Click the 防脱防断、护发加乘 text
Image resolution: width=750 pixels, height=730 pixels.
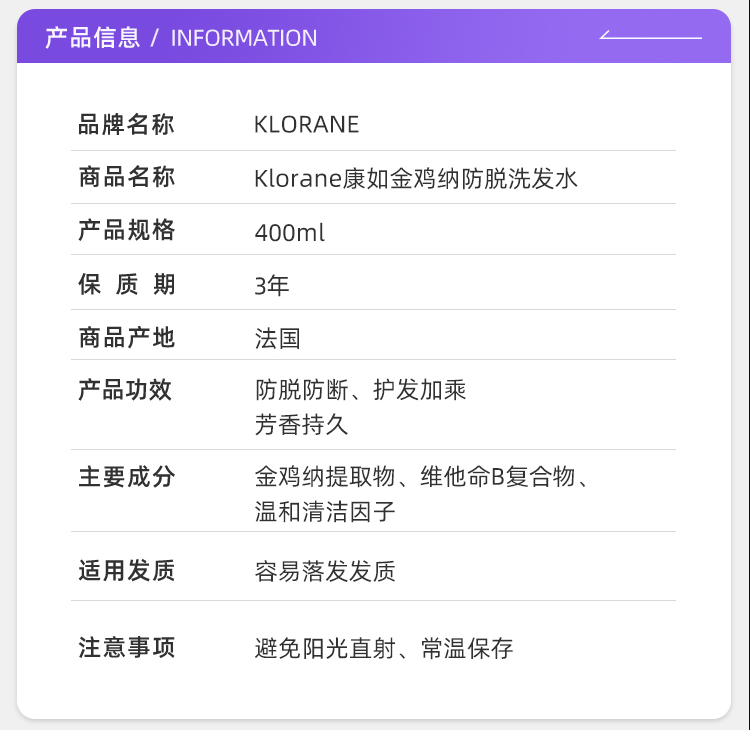(x=360, y=390)
